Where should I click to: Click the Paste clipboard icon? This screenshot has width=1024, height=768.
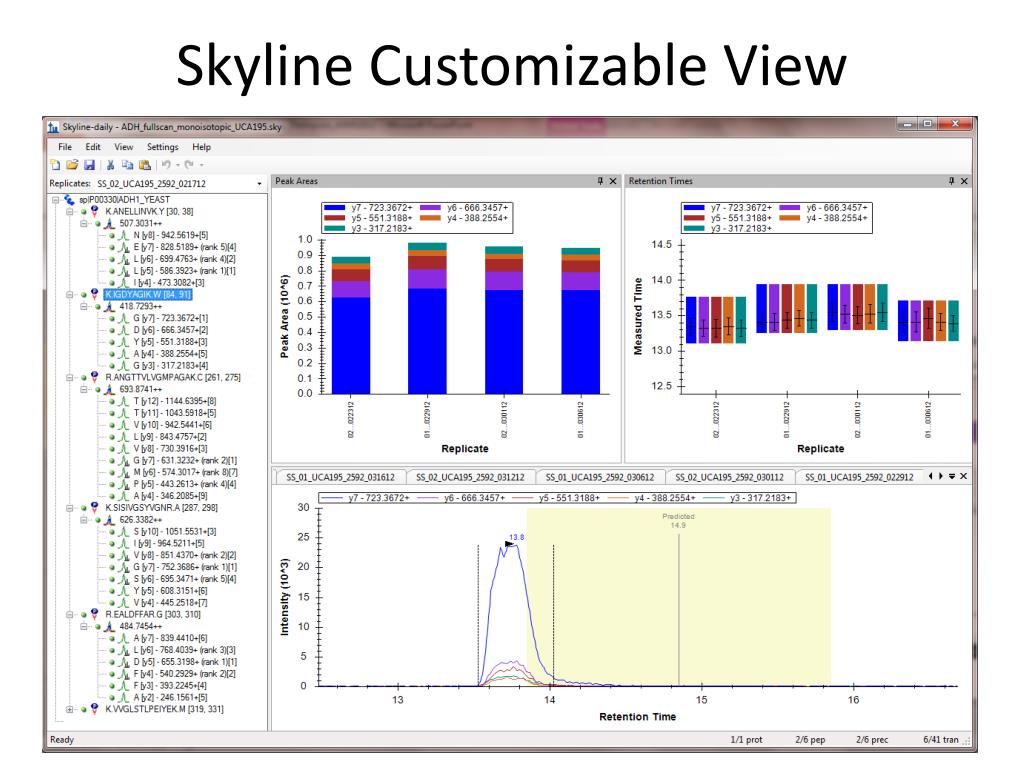(x=145, y=165)
